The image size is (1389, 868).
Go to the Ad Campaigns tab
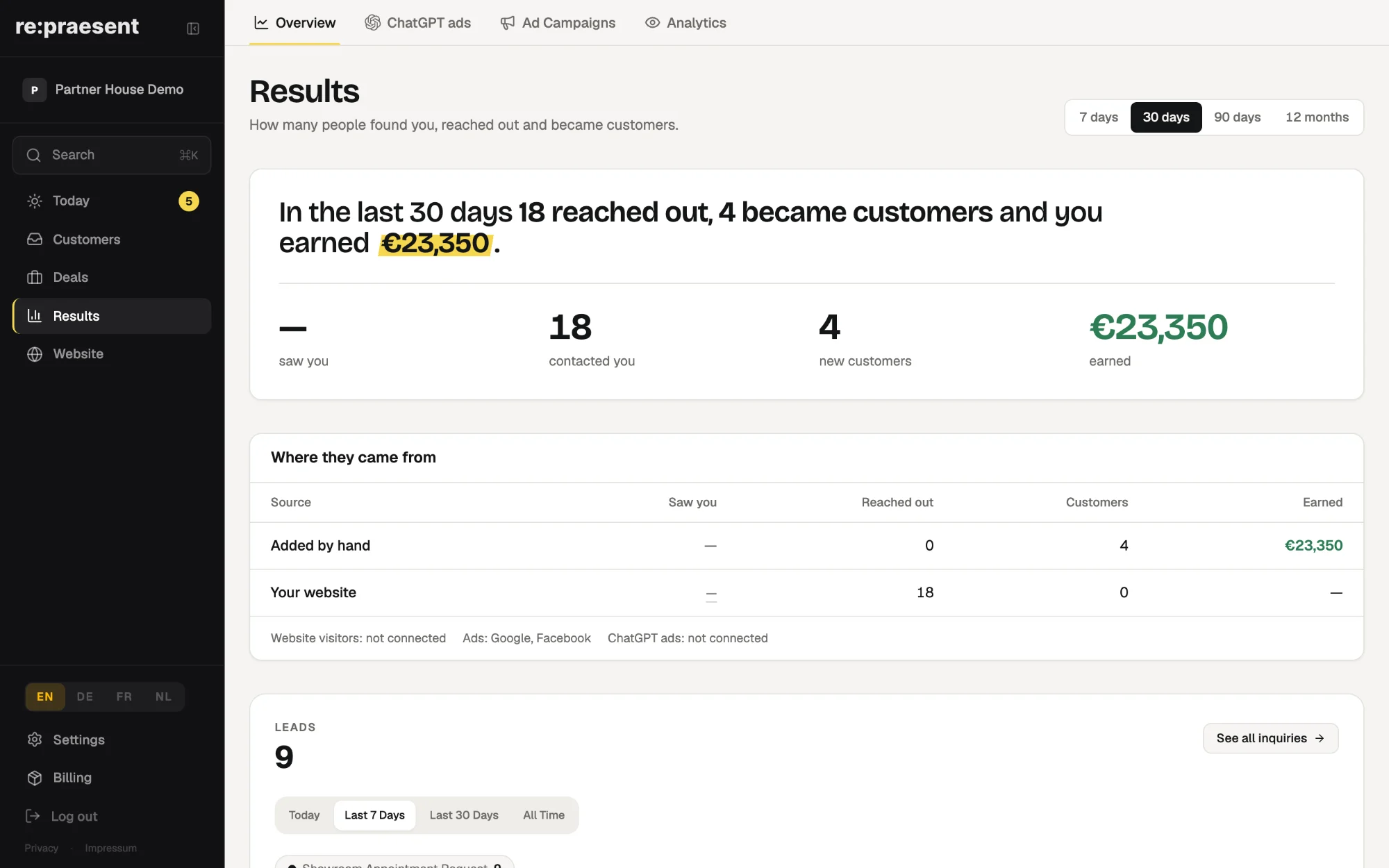pos(558,23)
